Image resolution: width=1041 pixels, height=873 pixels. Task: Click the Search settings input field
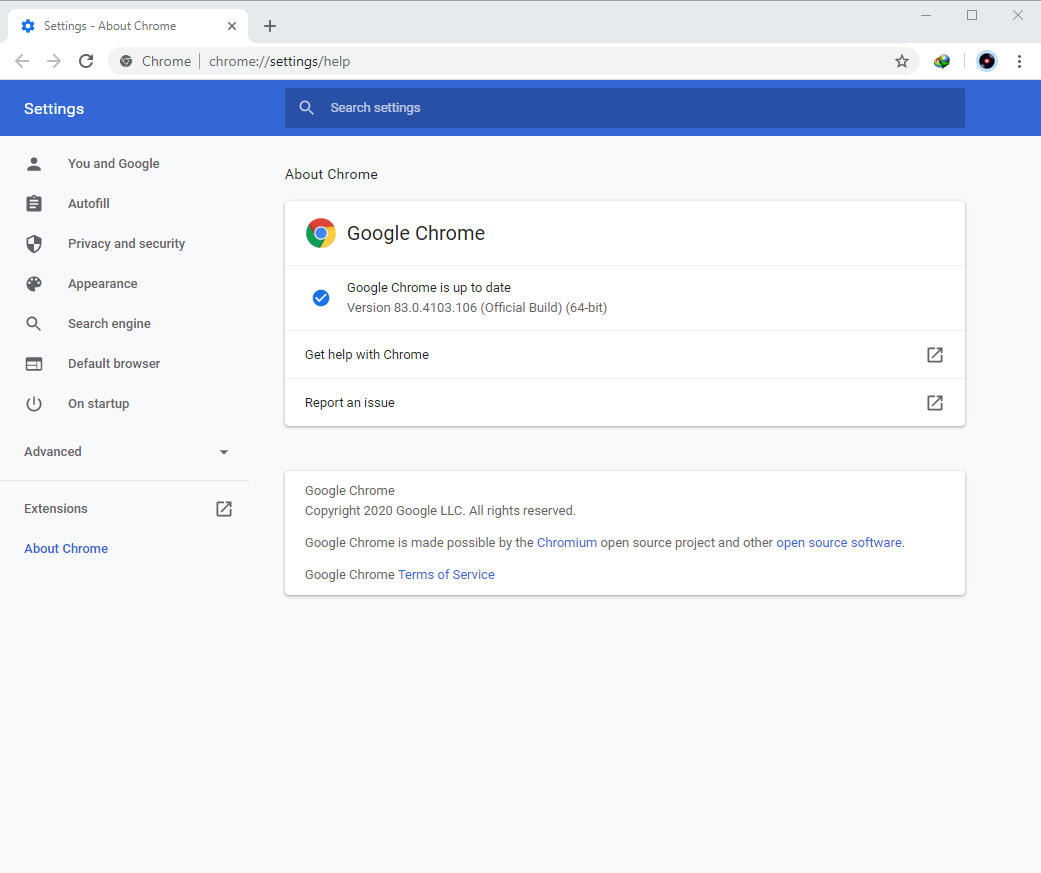tap(624, 108)
